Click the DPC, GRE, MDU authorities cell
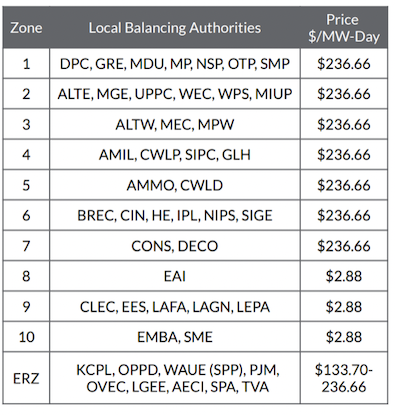This screenshot has width=395, height=415. (x=175, y=64)
